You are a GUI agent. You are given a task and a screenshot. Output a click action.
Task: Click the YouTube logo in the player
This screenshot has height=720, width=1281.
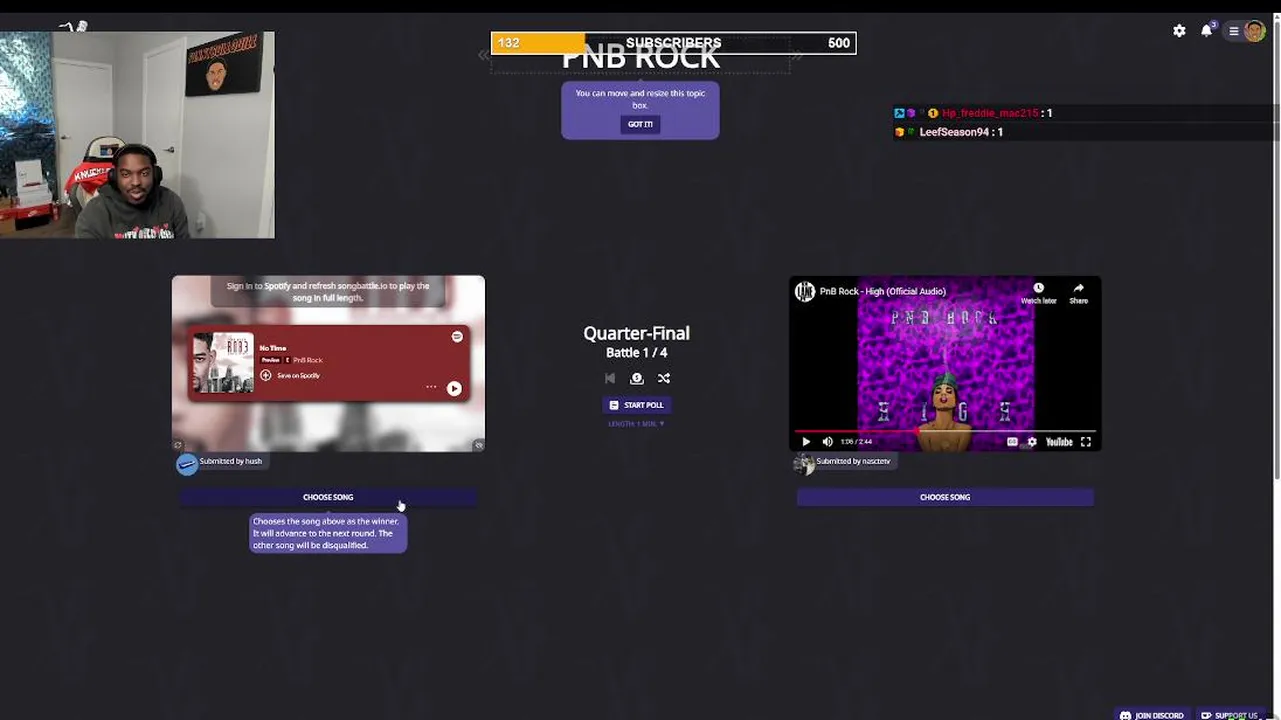(1059, 442)
